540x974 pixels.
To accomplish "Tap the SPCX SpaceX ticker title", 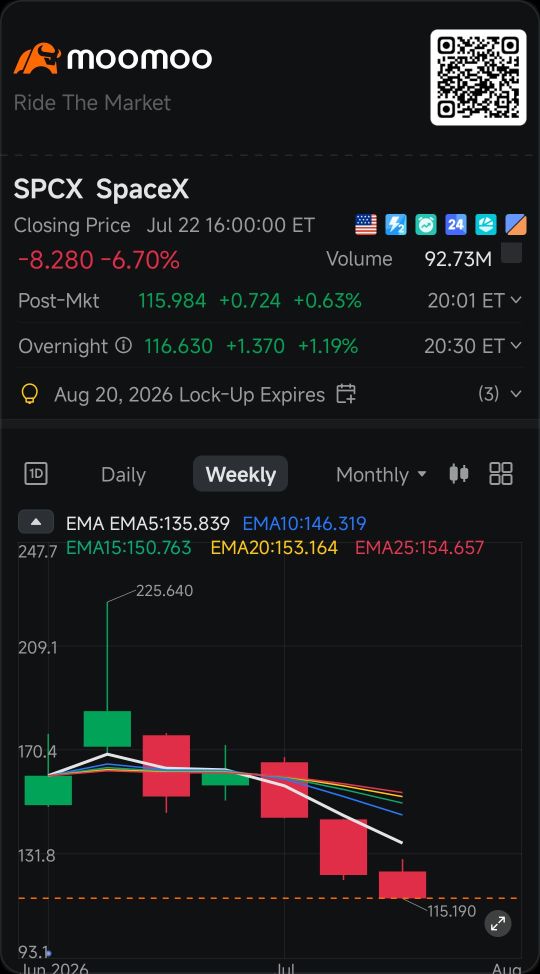I will [101, 189].
